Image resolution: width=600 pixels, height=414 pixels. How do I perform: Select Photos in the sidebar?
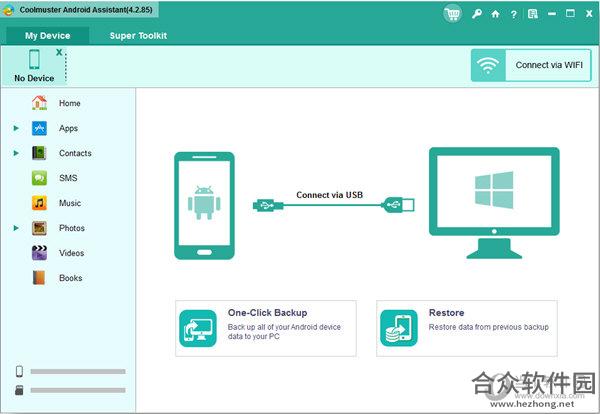pyautogui.click(x=72, y=228)
